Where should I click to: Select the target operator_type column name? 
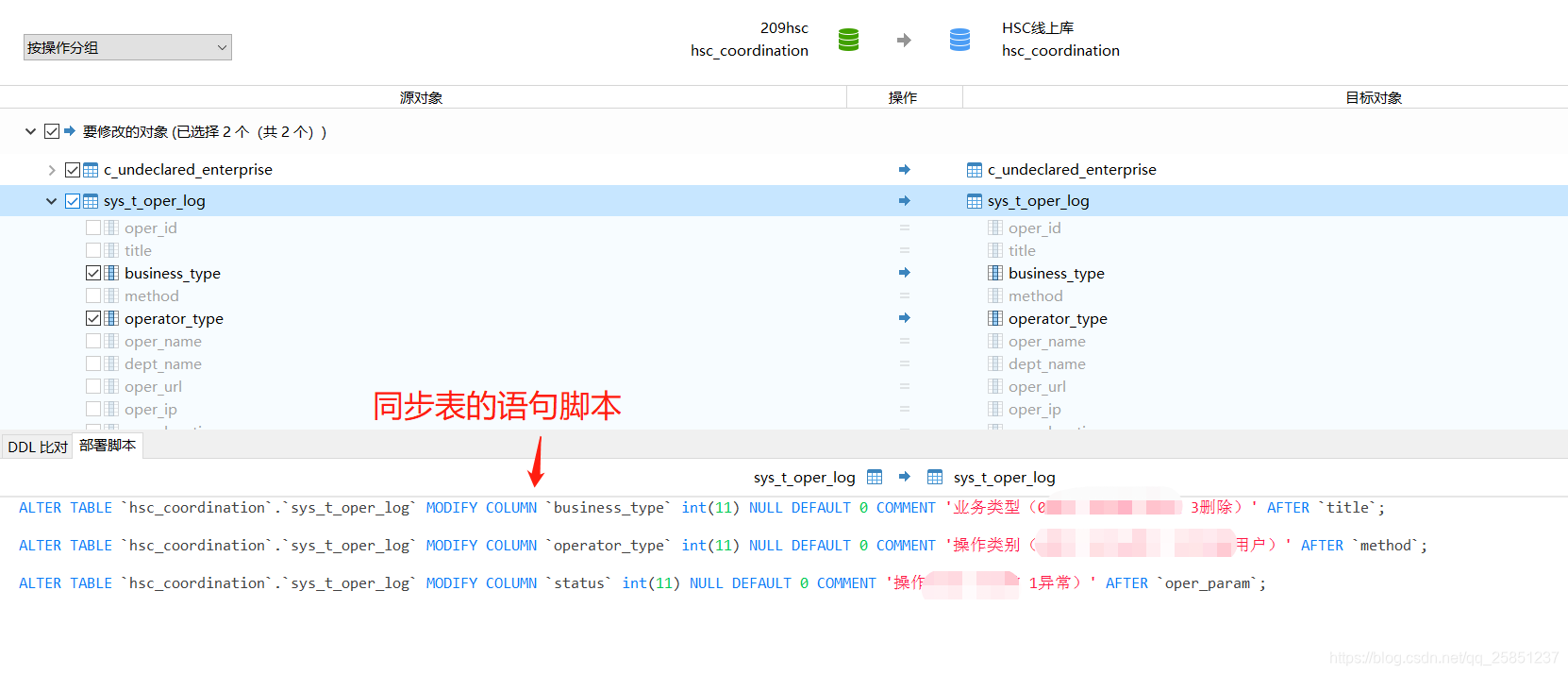coord(1058,318)
